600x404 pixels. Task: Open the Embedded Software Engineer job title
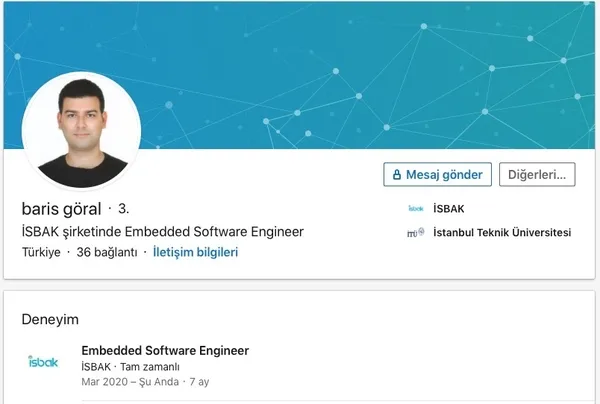click(165, 351)
